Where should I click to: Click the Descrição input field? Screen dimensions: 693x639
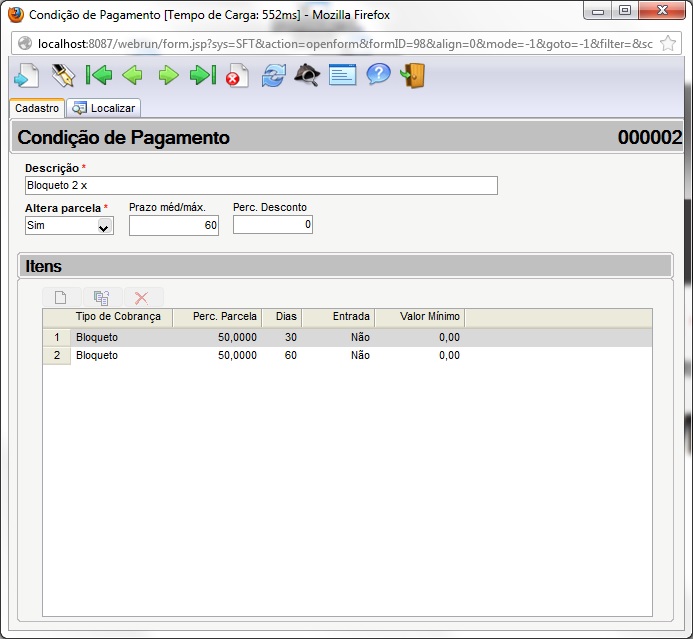pos(261,185)
